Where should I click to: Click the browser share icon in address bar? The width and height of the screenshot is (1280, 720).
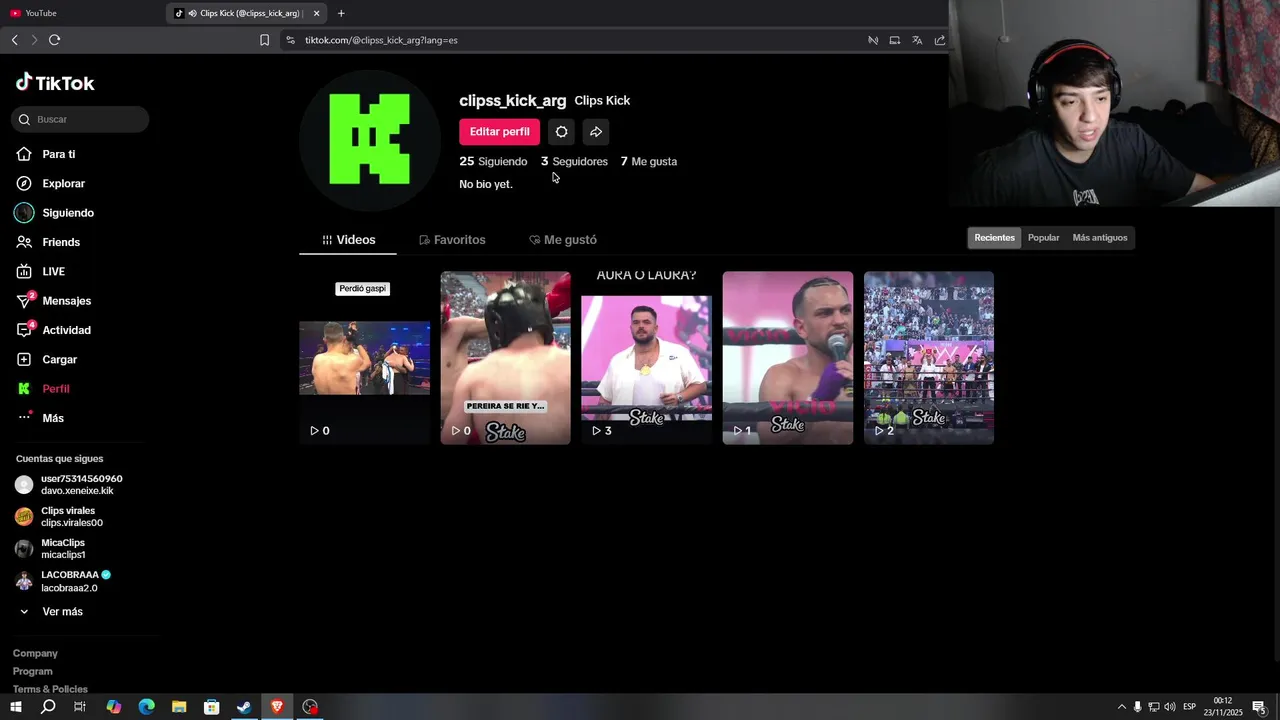point(940,40)
